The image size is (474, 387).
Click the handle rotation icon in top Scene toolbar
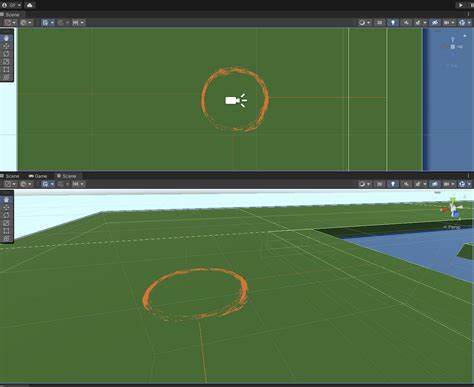pyautogui.click(x=23, y=23)
